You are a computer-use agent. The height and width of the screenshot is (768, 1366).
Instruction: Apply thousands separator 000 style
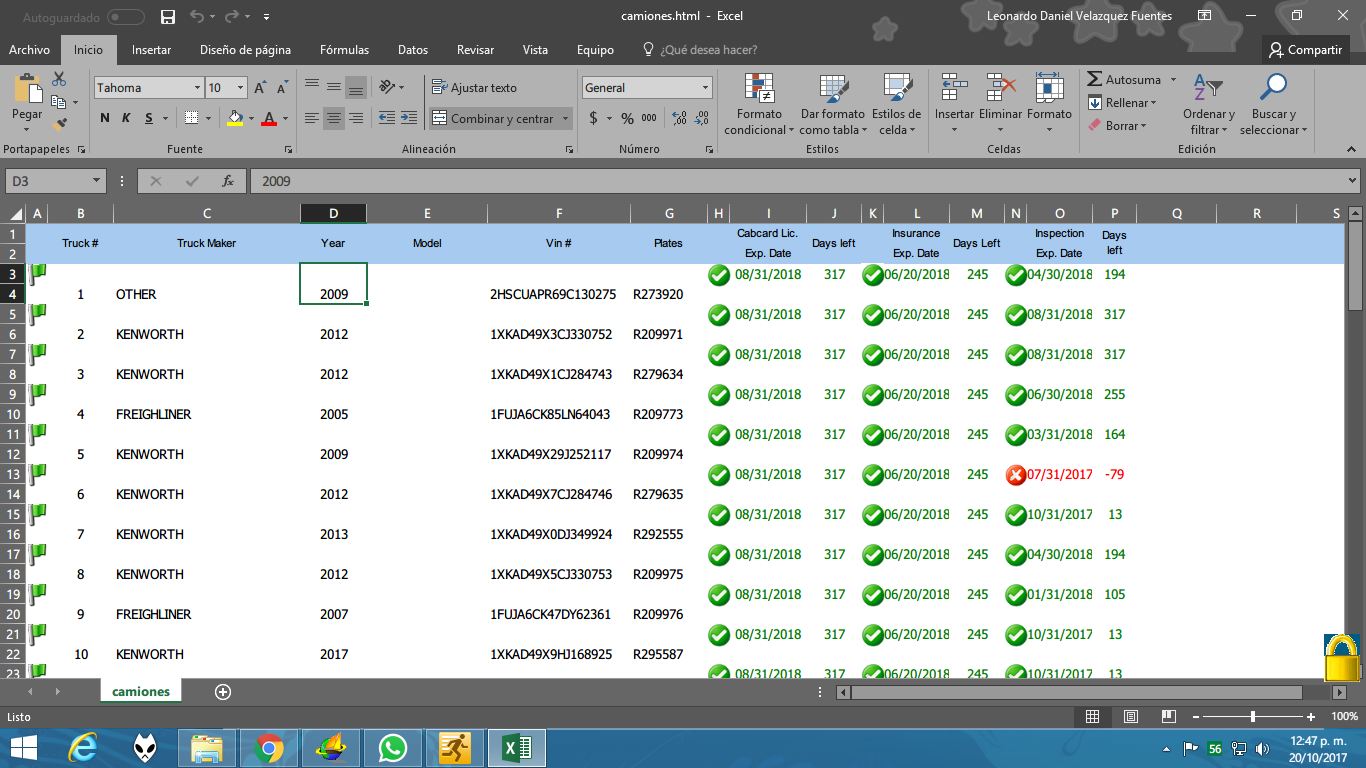click(649, 118)
